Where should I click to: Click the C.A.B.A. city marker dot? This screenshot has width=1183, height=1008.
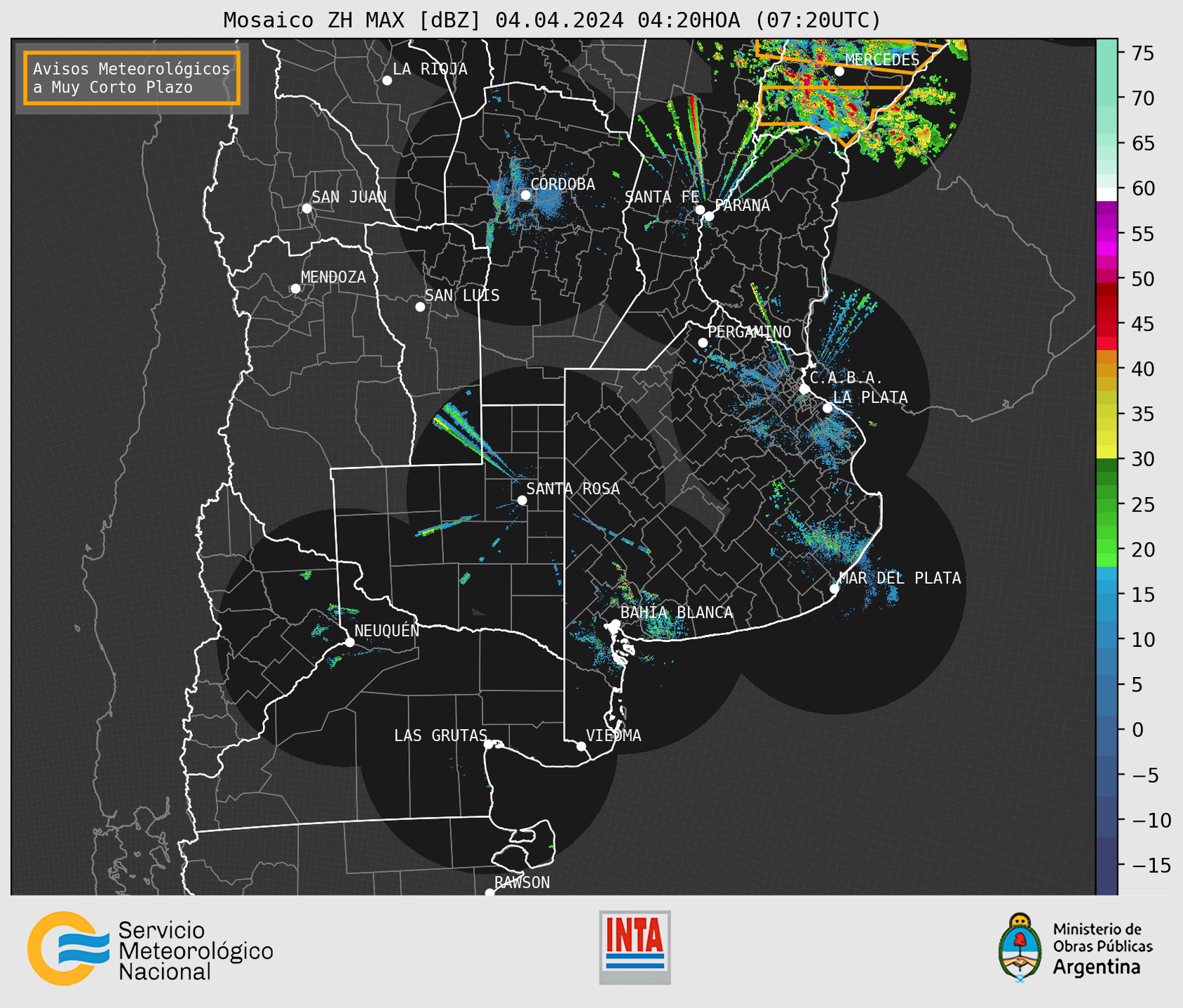point(804,389)
